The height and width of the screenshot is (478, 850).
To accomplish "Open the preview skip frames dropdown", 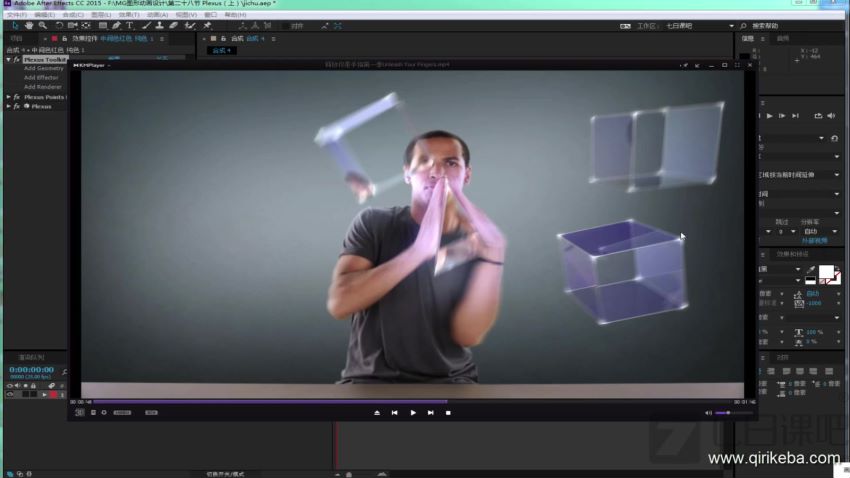I will pyautogui.click(x=793, y=231).
